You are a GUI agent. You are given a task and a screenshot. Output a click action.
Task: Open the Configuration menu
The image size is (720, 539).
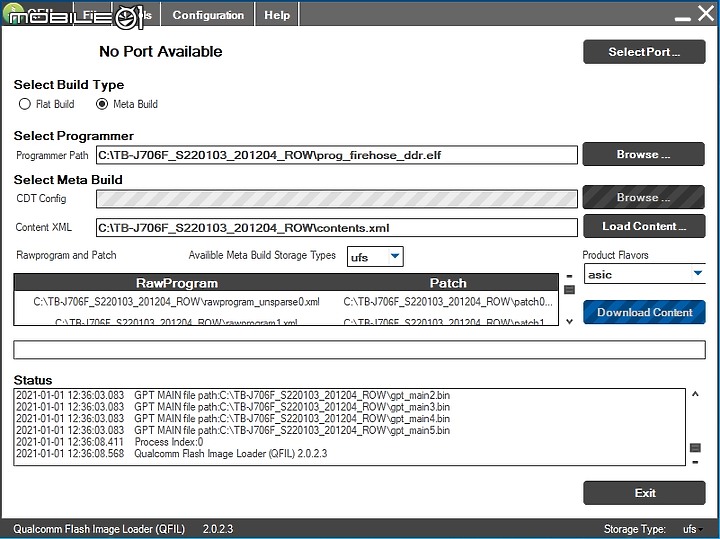(208, 15)
